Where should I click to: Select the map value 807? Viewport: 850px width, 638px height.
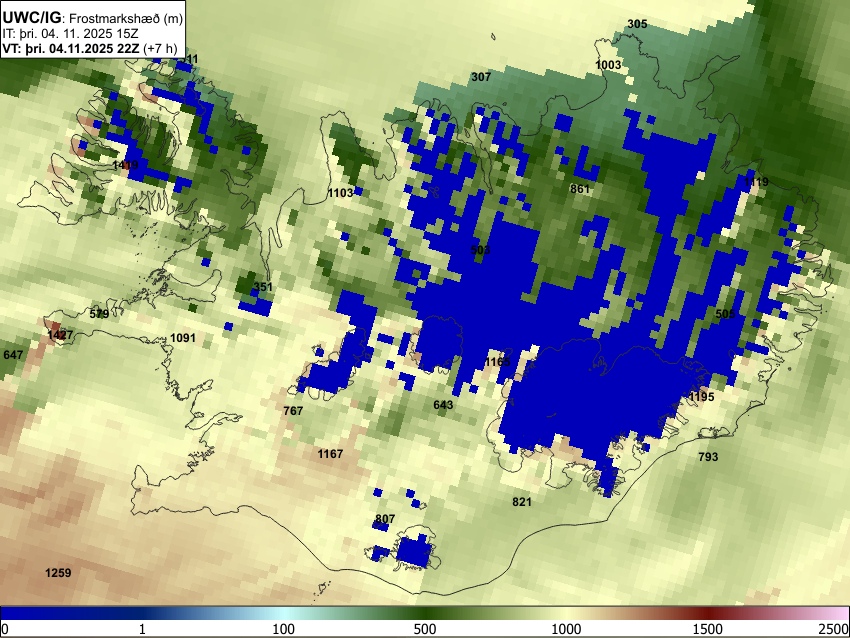(385, 519)
